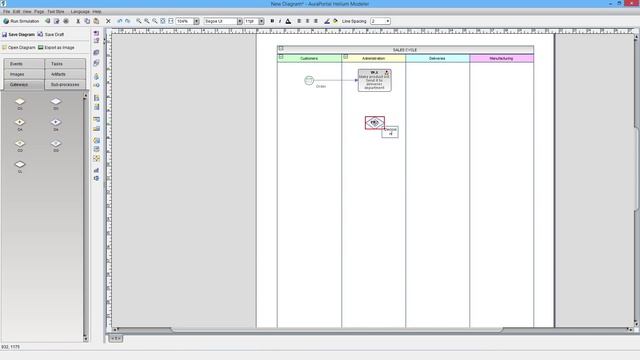Click the Redo arrow icon

point(128,21)
